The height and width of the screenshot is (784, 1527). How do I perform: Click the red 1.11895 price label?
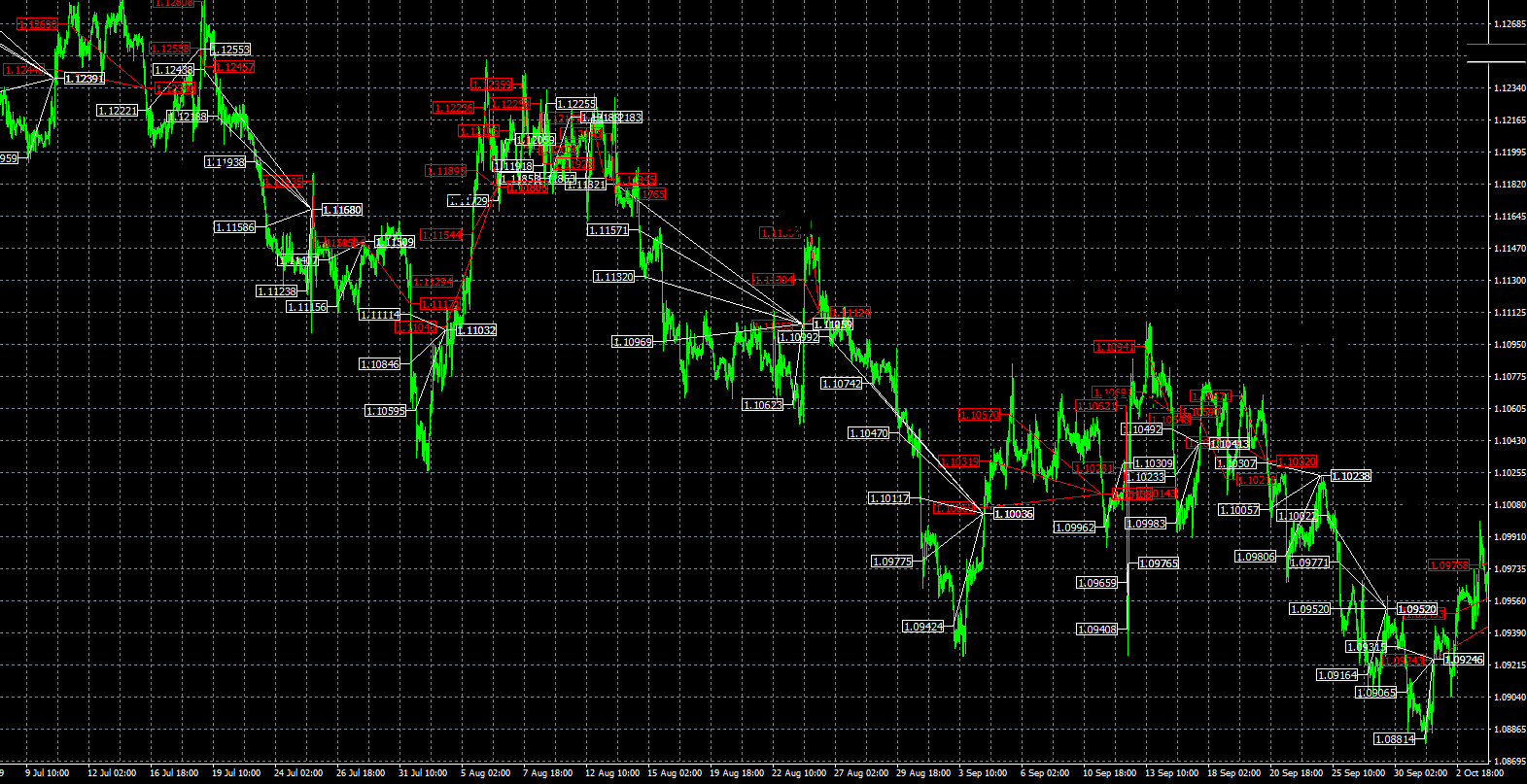pyautogui.click(x=446, y=171)
